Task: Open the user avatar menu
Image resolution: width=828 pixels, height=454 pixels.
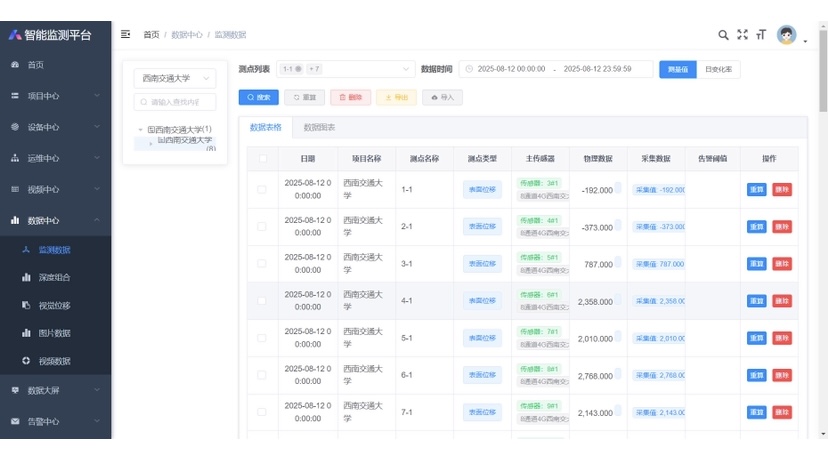Action: [x=787, y=35]
